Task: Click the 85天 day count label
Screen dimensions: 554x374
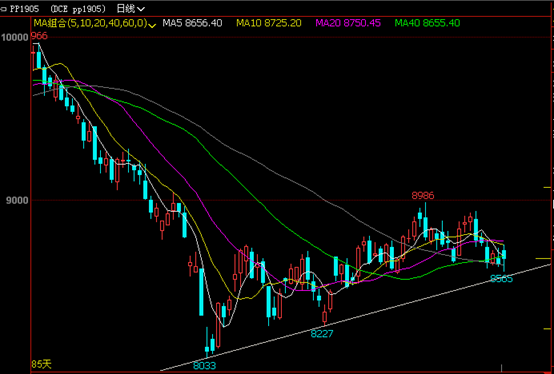Action: pyautogui.click(x=41, y=364)
